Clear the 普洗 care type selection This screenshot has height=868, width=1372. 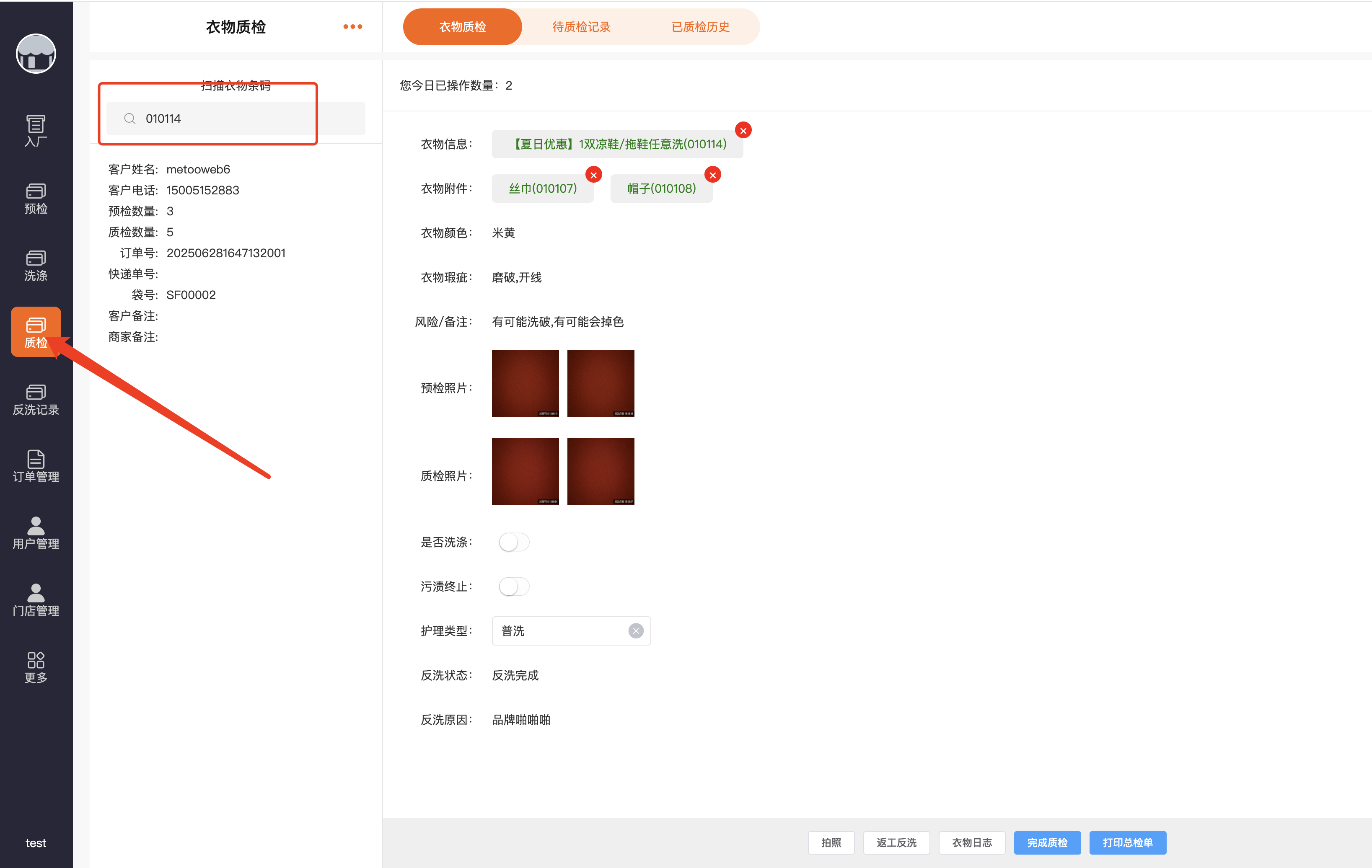click(636, 630)
